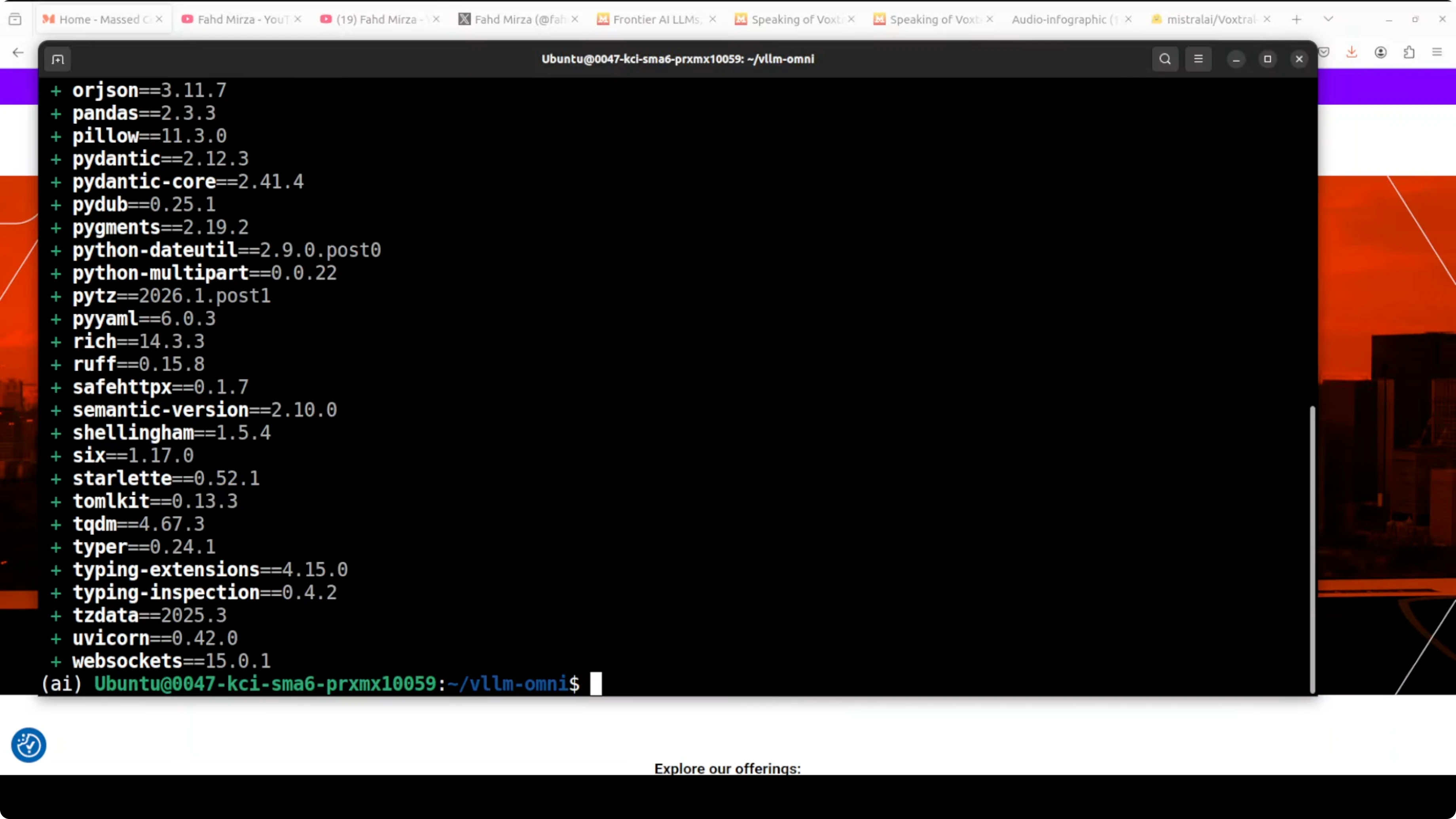Screen dimensions: 1456x819
Task: Click the browser back arrow
Action: (18, 53)
